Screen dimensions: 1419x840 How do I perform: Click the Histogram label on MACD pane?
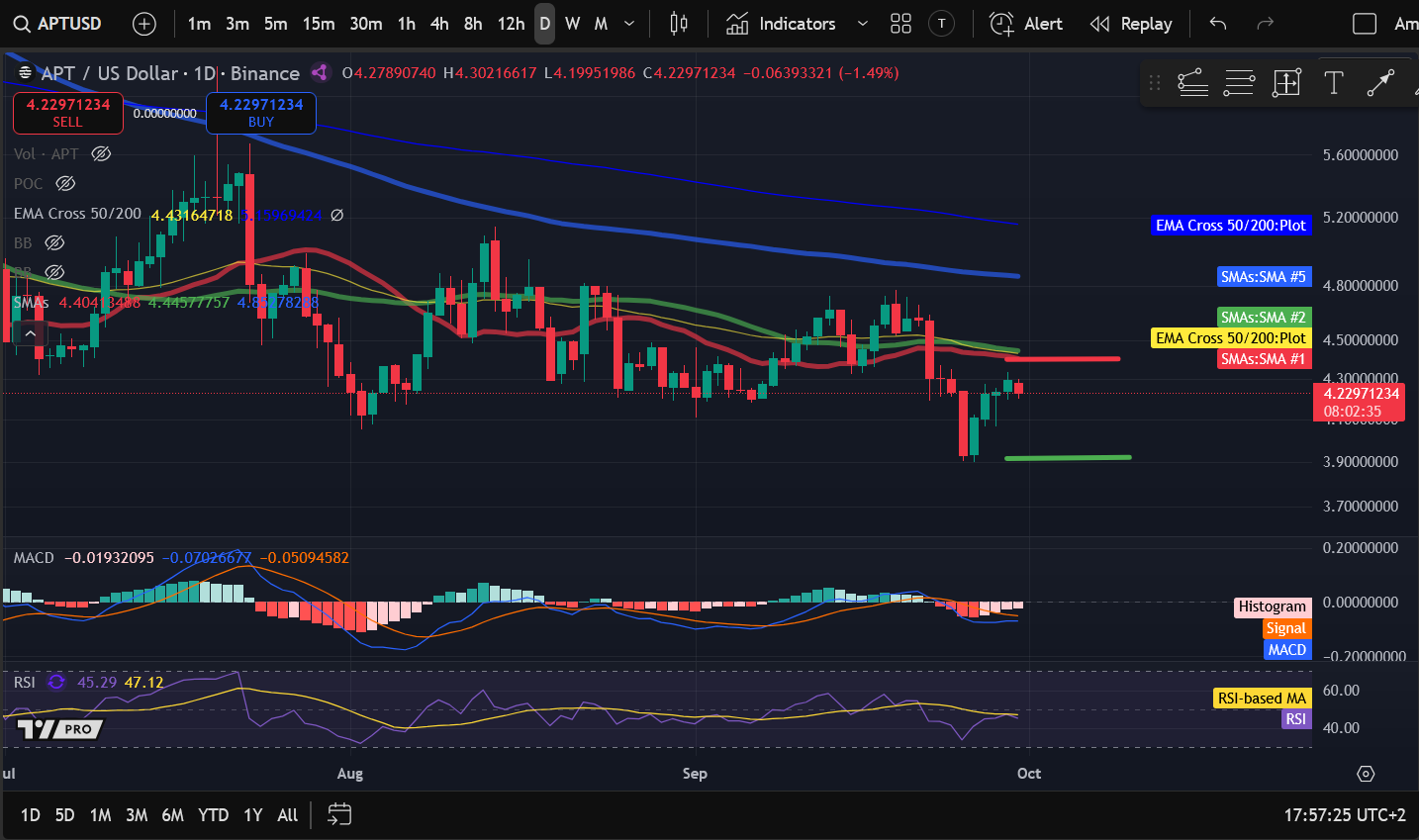coord(1273,607)
